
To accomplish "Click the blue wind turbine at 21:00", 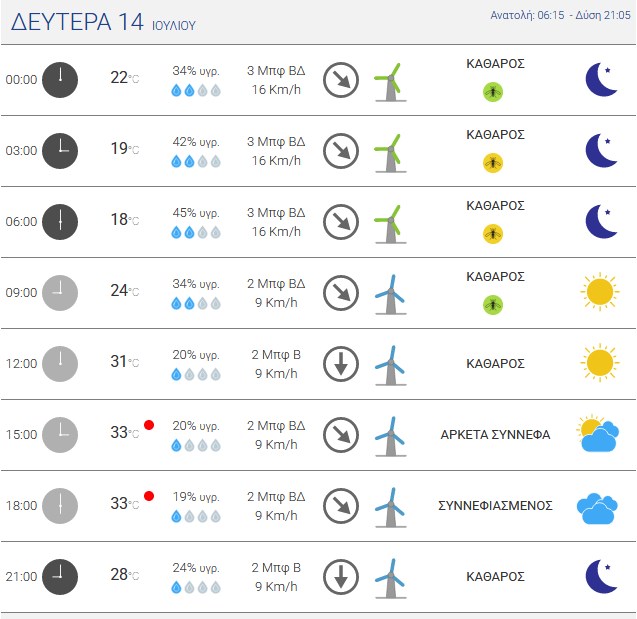I will [390, 579].
